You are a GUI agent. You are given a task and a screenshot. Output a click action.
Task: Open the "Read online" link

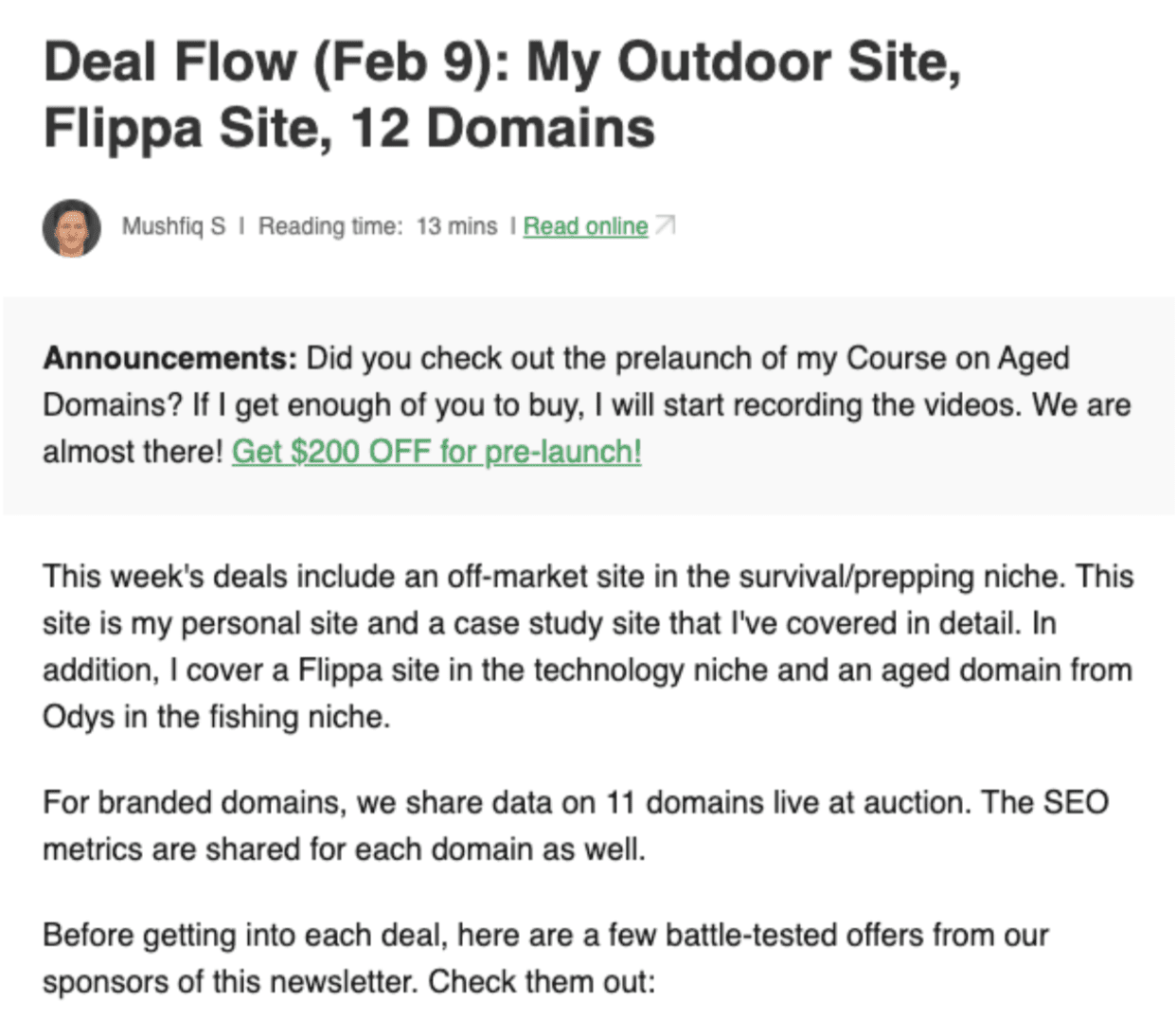click(x=585, y=226)
